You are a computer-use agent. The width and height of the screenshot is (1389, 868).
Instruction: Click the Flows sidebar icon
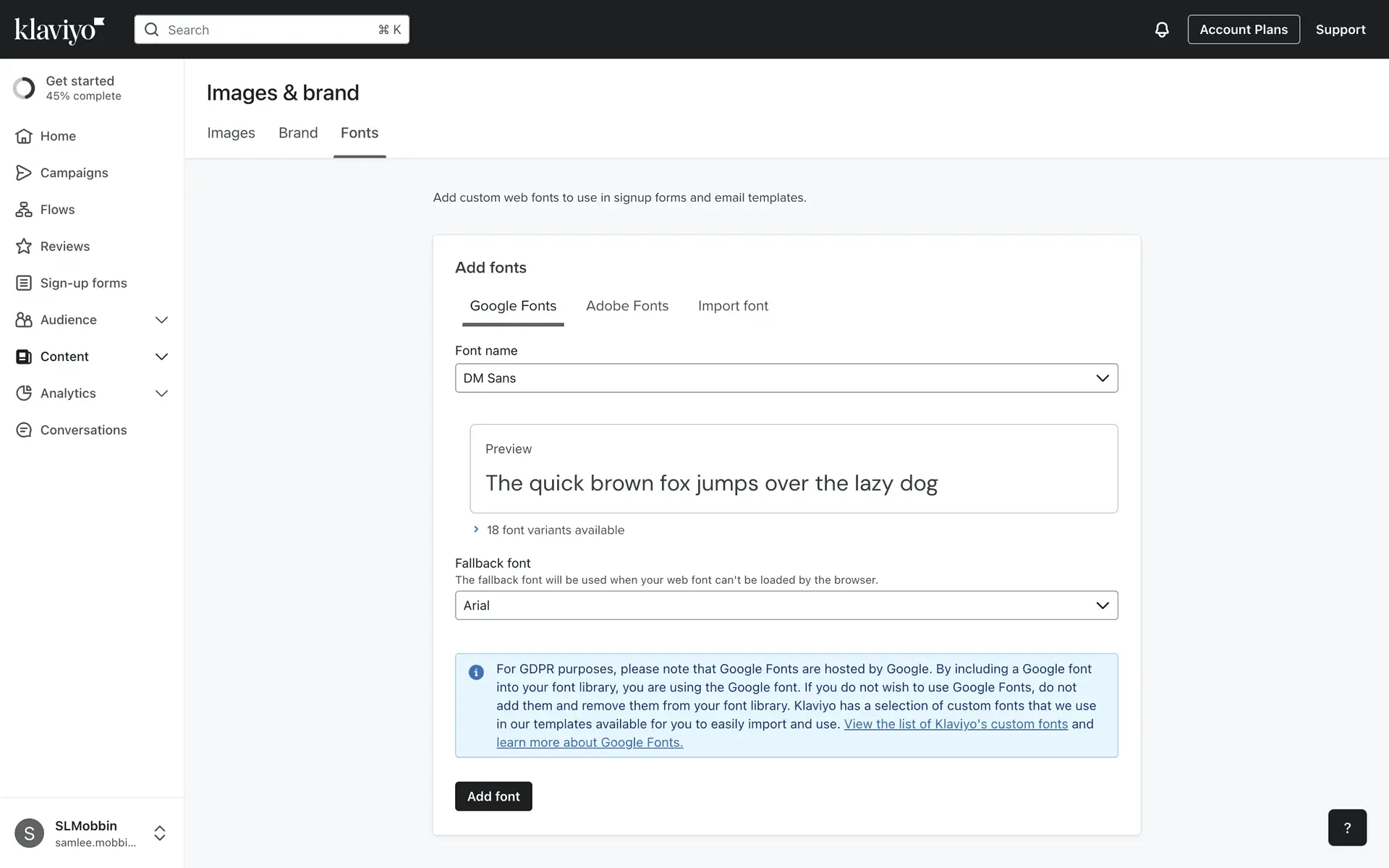point(24,210)
